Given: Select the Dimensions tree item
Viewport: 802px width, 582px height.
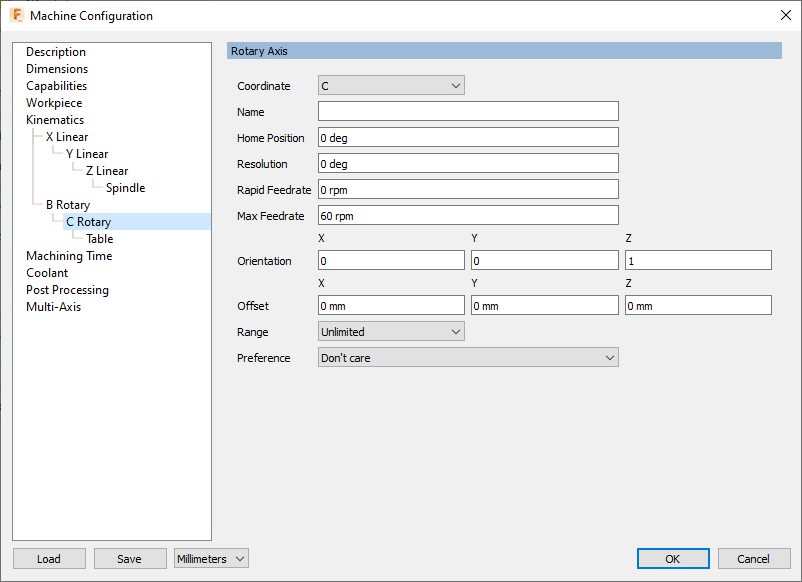Looking at the screenshot, I should coord(57,69).
